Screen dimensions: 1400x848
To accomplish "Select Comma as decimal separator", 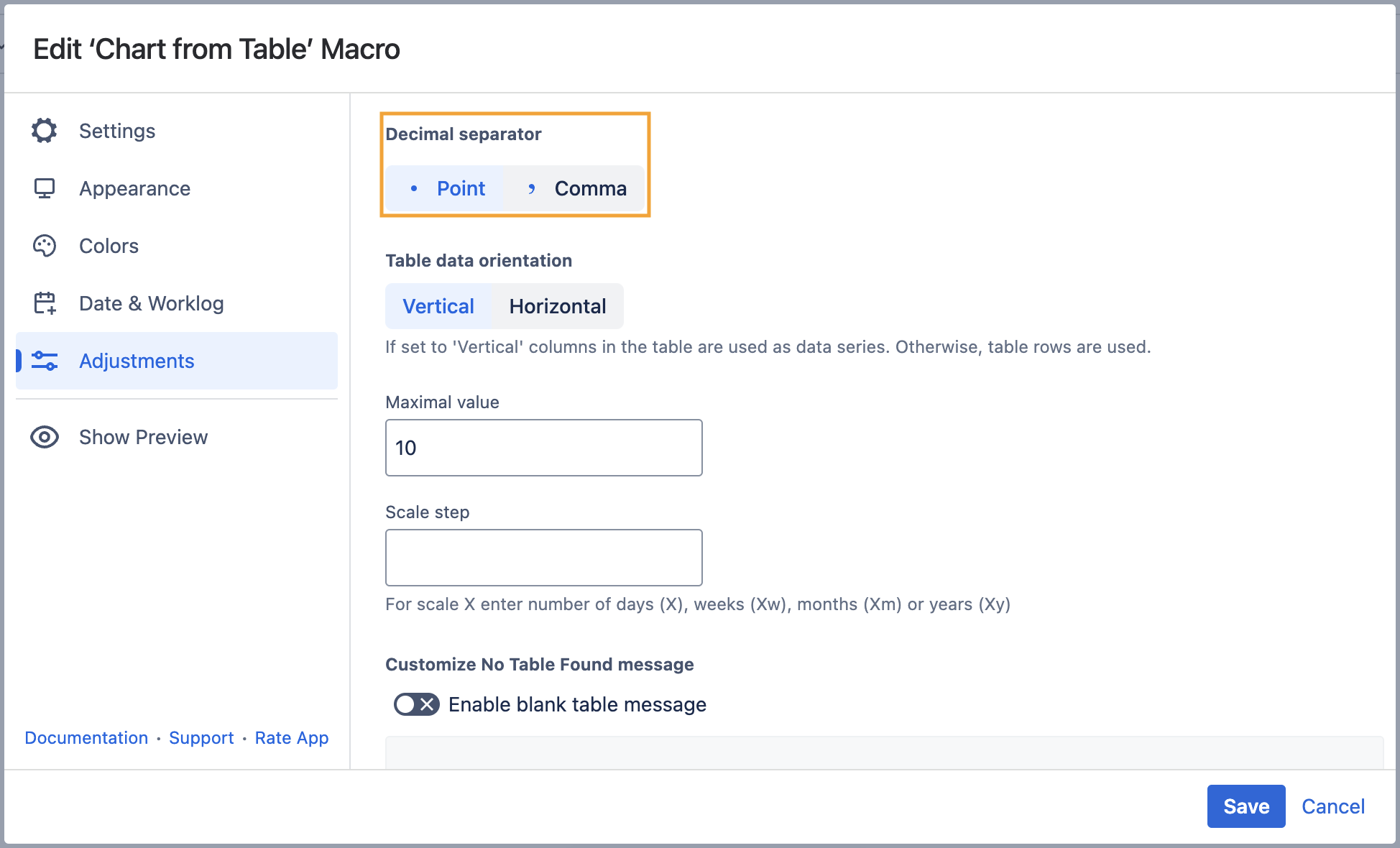I will [x=589, y=188].
